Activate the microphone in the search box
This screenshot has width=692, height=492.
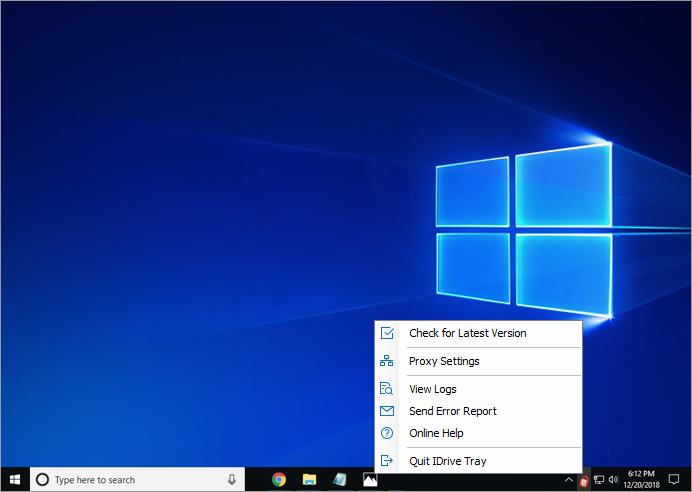point(232,480)
